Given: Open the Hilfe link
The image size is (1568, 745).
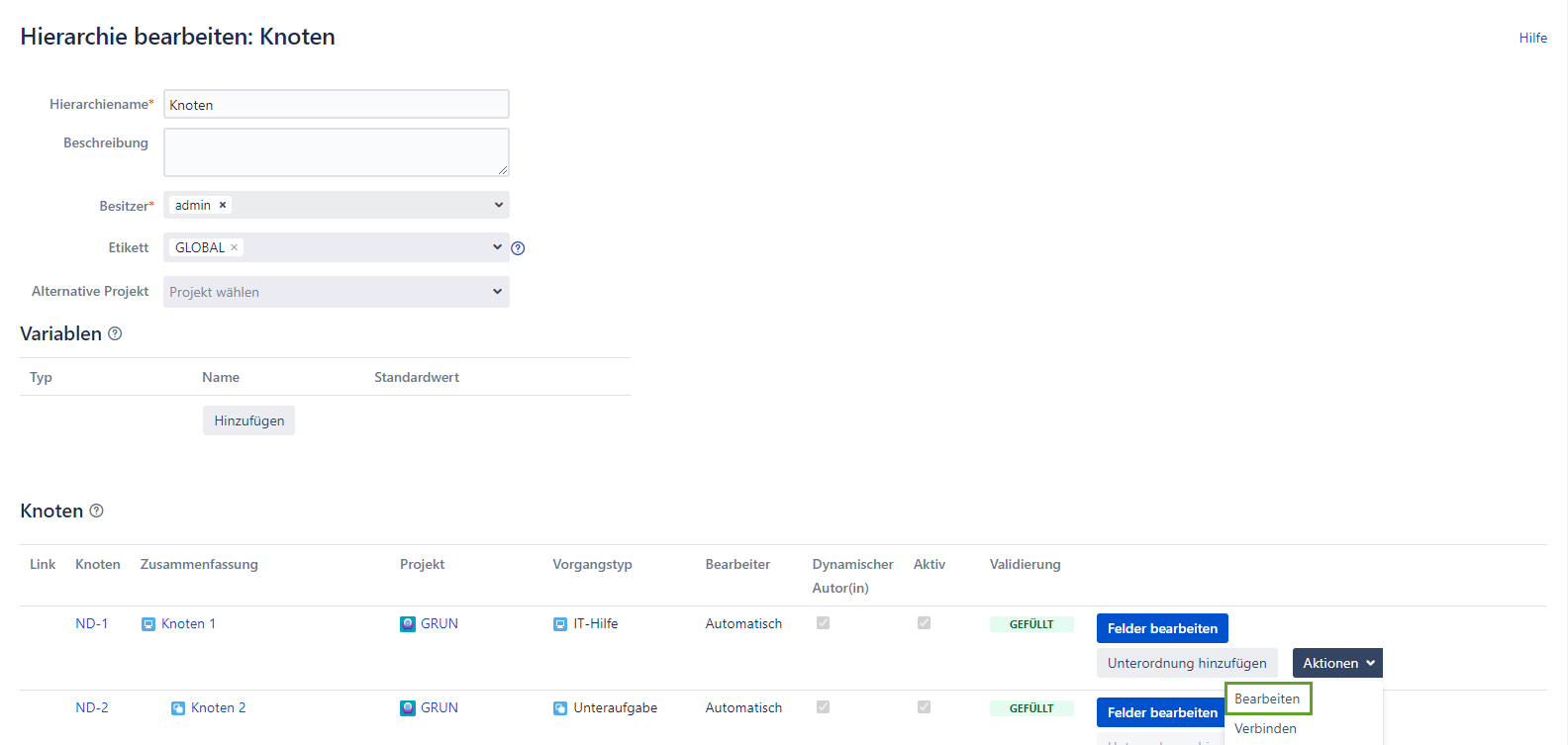Looking at the screenshot, I should pos(1532,38).
